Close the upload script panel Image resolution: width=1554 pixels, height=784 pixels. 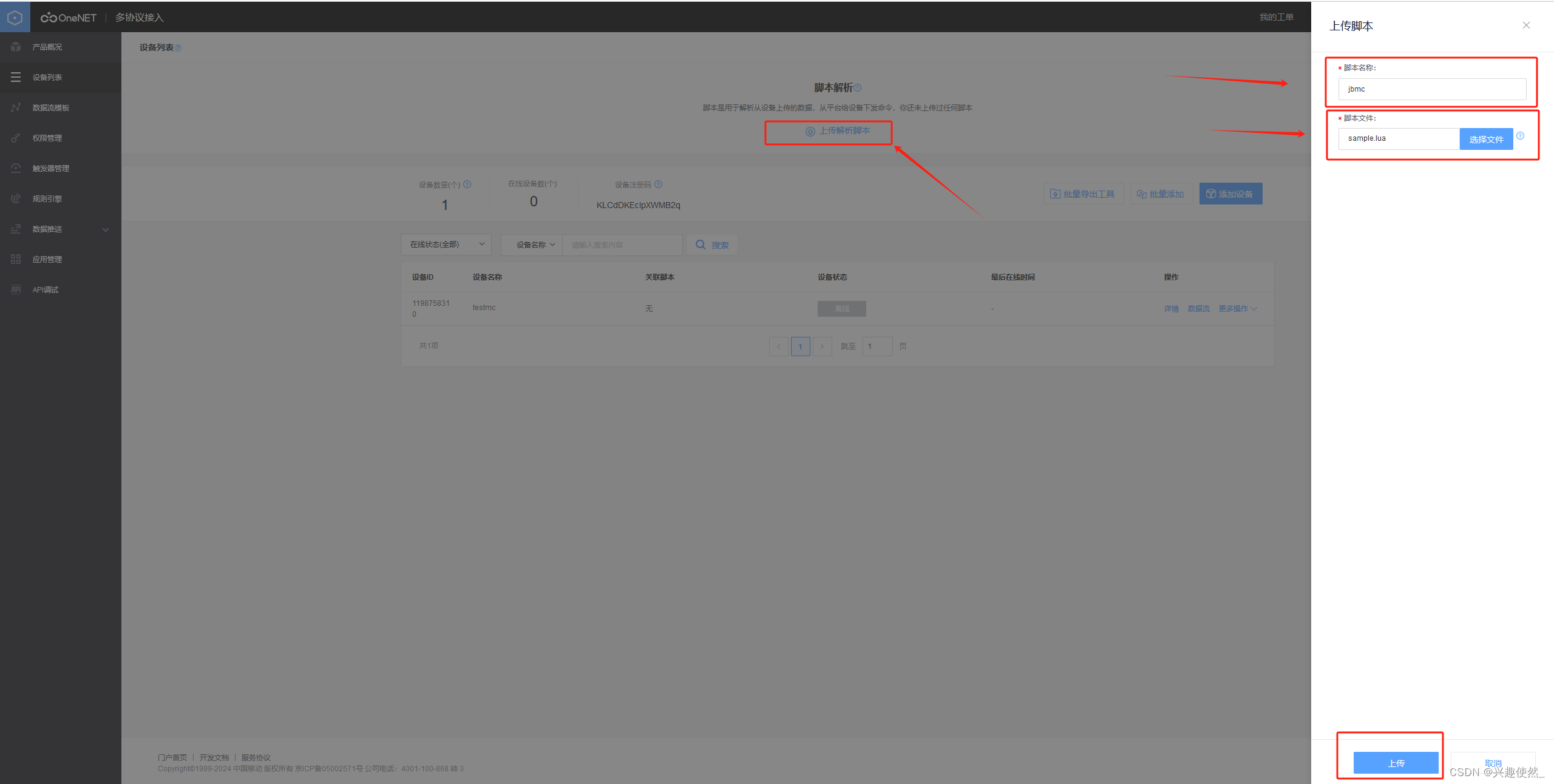pos(1526,25)
